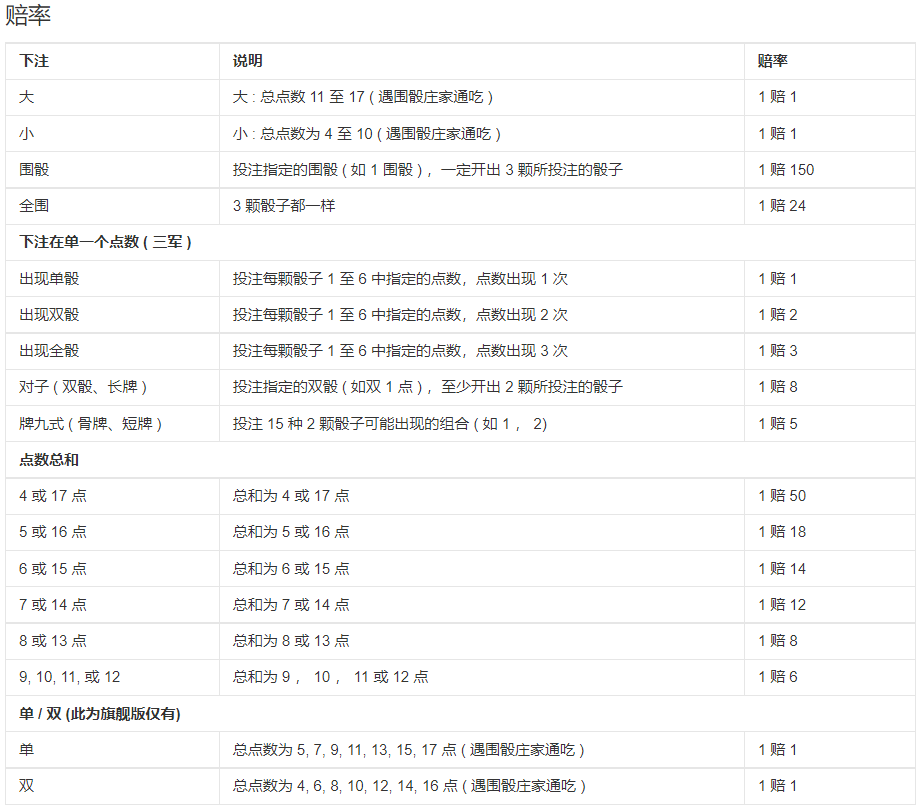Select the 点数总和 section header
This screenshot has width=916, height=805.
pyautogui.click(x=49, y=460)
